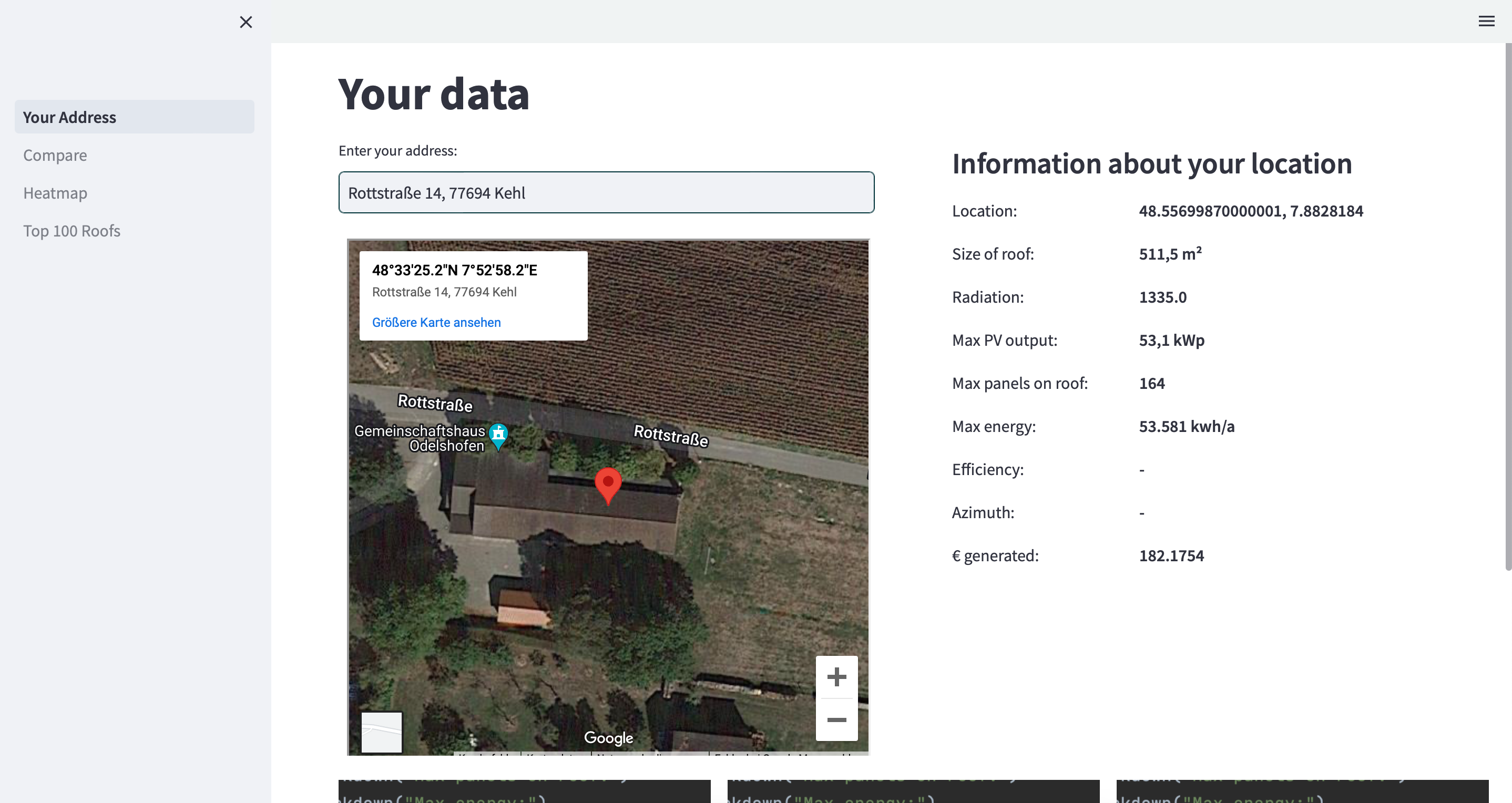Click the address input field
1512x803 pixels.
[606, 193]
